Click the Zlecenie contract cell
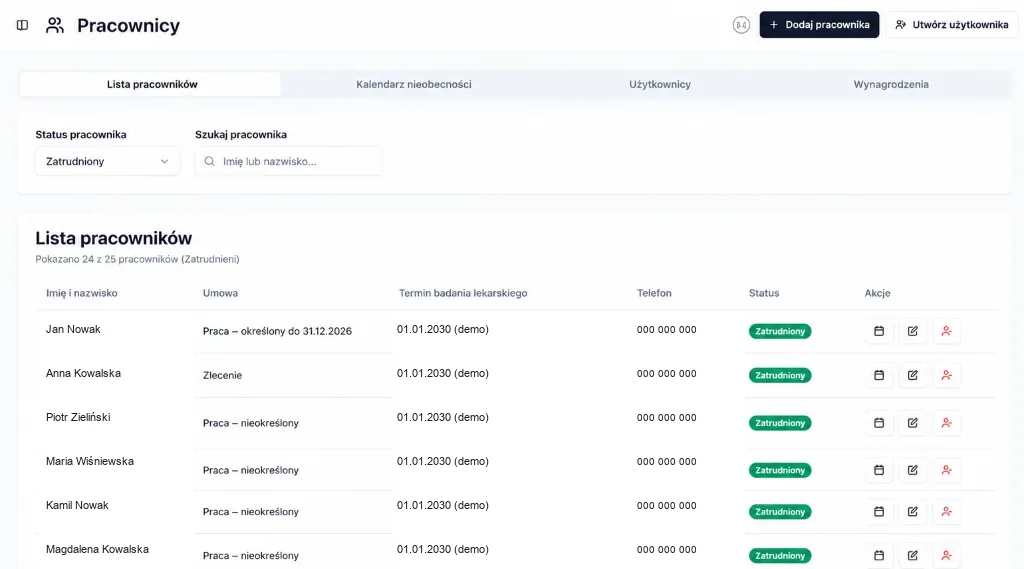Screen dimensions: 1024x569 [x=222, y=375]
